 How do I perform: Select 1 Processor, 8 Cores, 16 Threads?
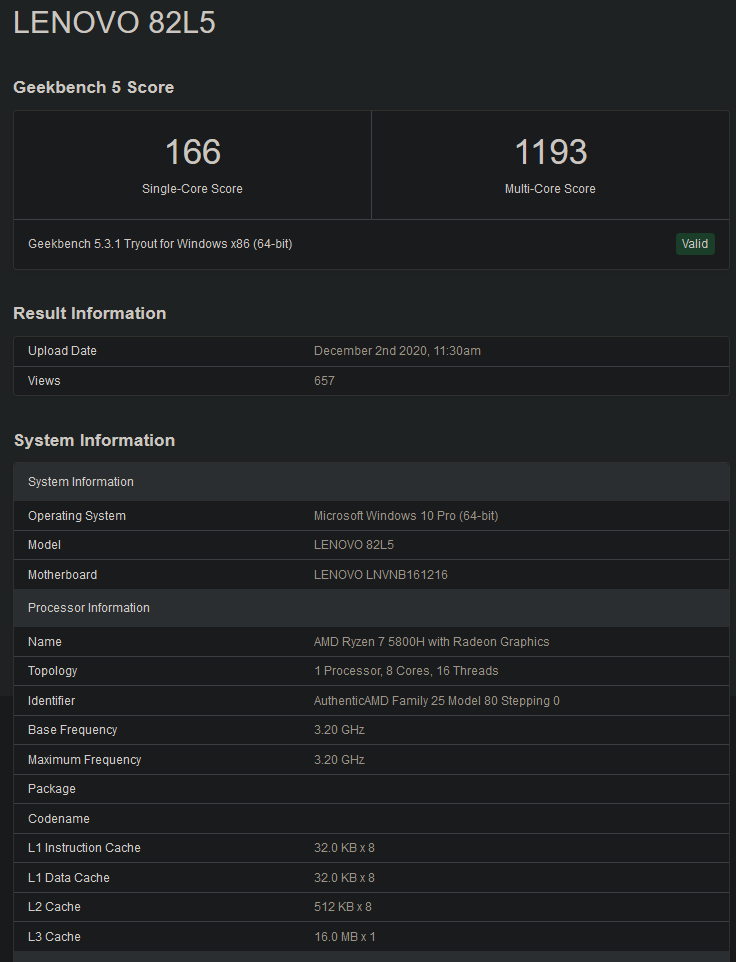(406, 671)
